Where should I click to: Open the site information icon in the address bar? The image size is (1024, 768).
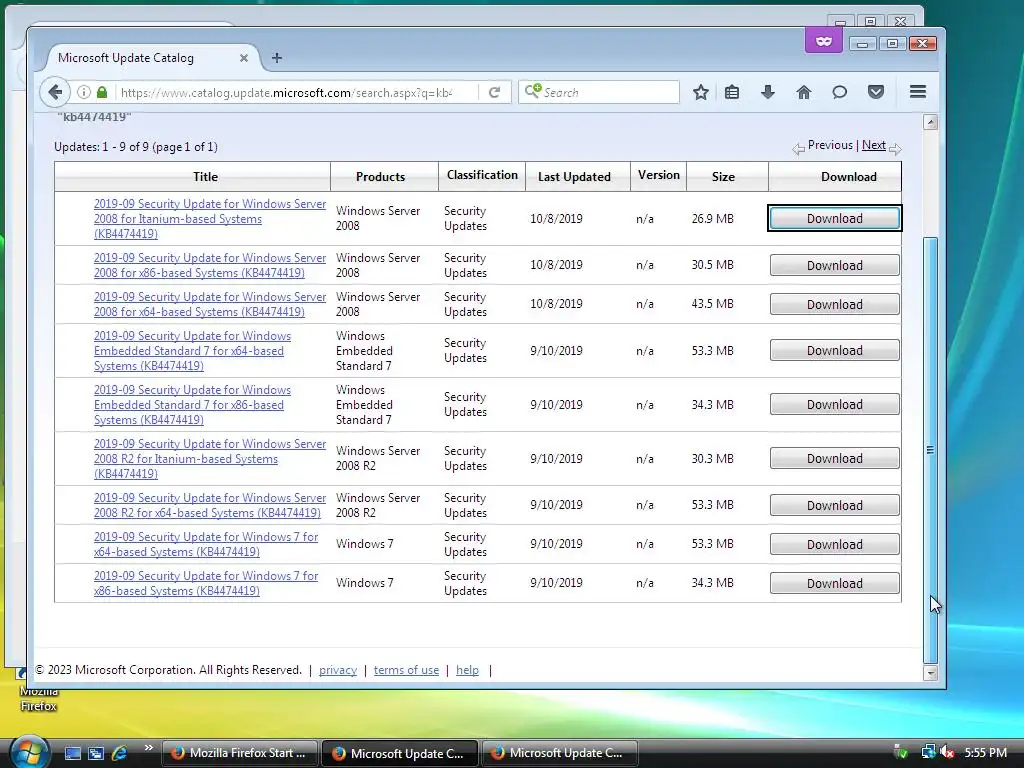tap(84, 92)
